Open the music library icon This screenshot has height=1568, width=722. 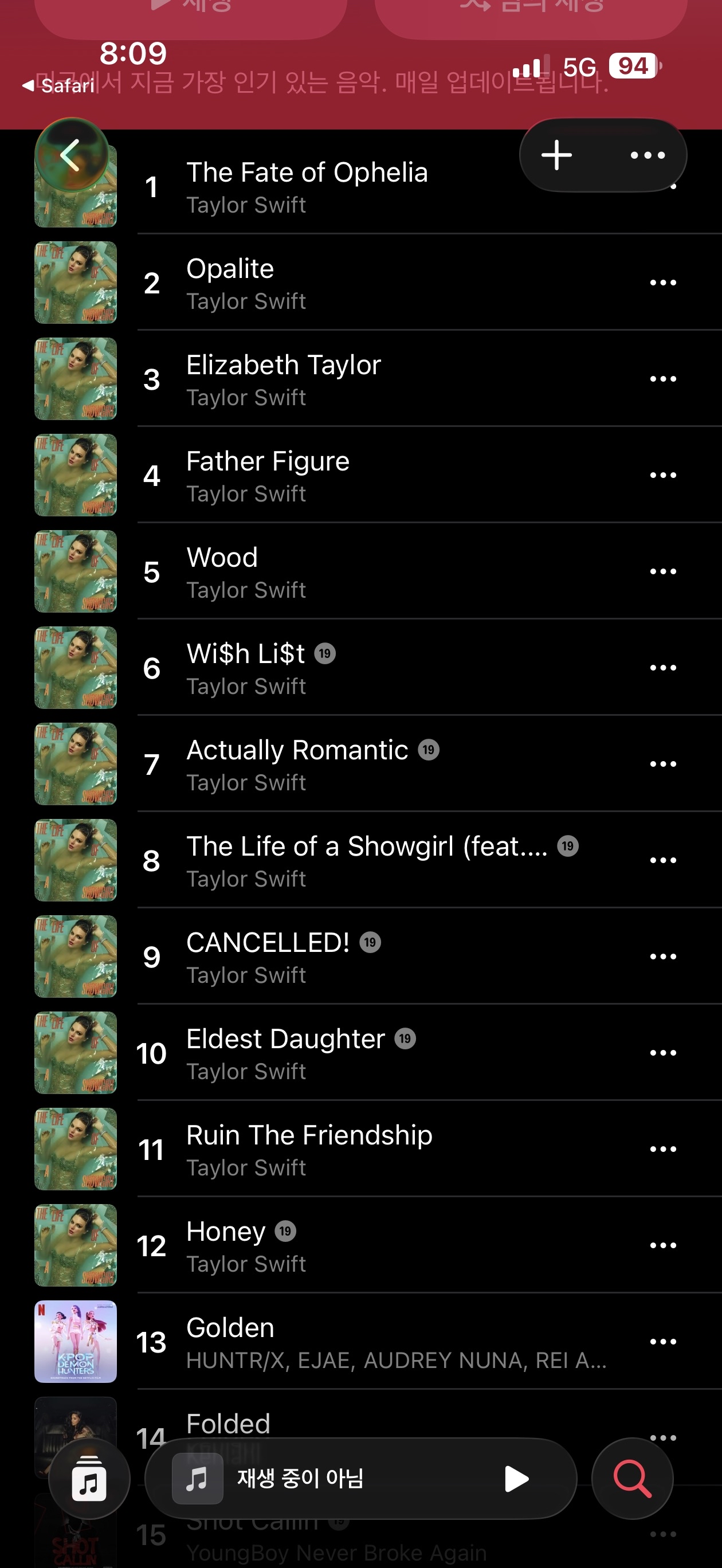[x=89, y=1478]
